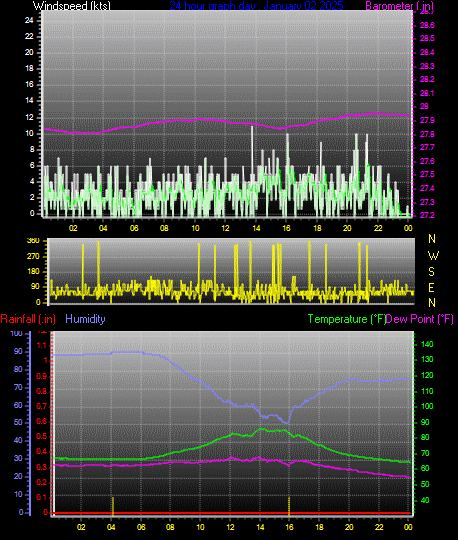Click the "14" hour label under the windspeed graph
This screenshot has height=540, width=458.
[256, 228]
